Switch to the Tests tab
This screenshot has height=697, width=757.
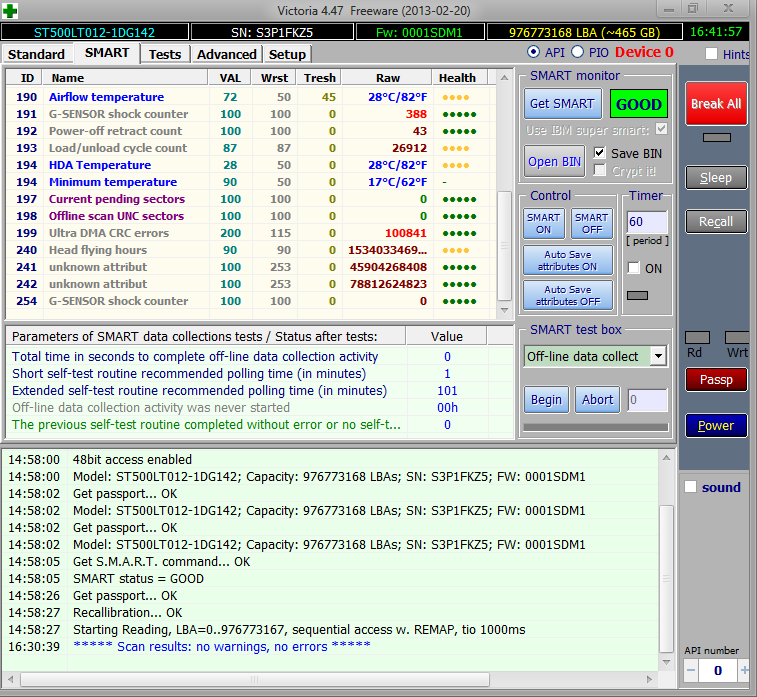pyautogui.click(x=165, y=54)
